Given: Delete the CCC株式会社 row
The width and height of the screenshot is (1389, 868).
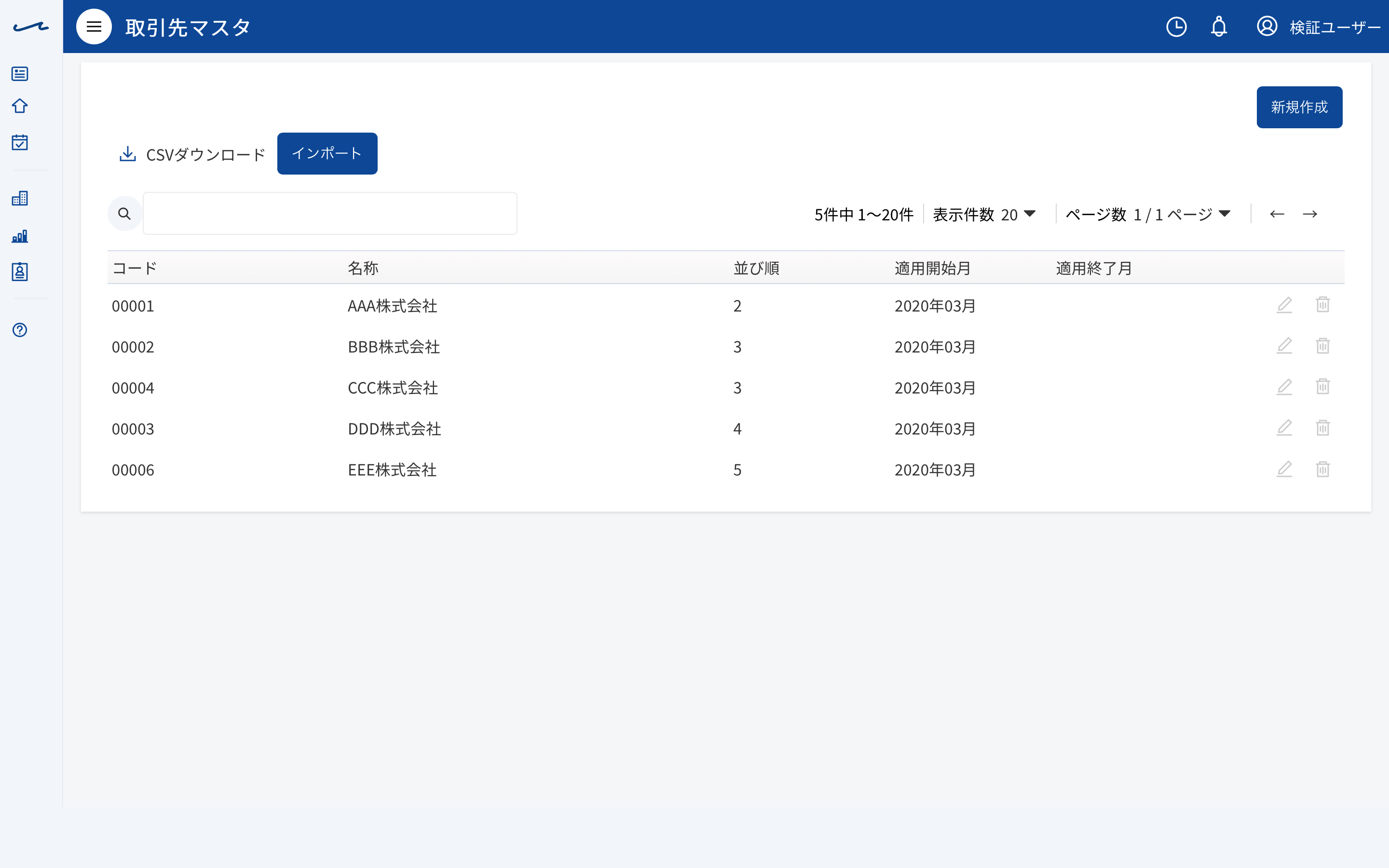Looking at the screenshot, I should pos(1322,387).
